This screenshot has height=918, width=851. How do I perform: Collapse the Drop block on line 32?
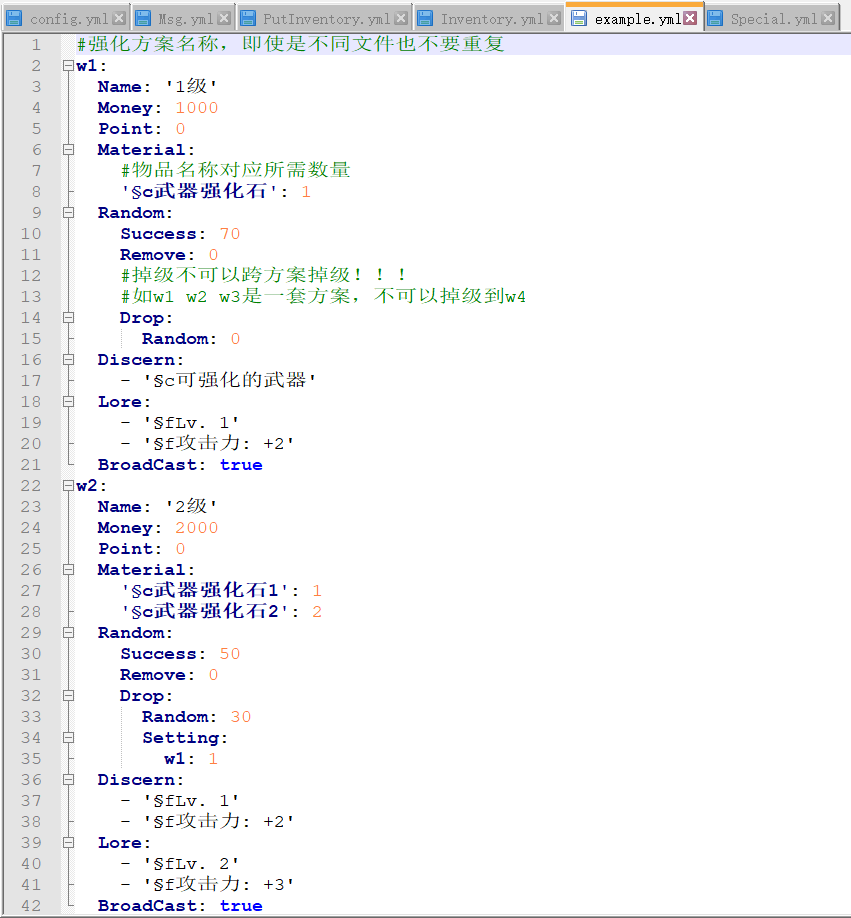[x=68, y=696]
